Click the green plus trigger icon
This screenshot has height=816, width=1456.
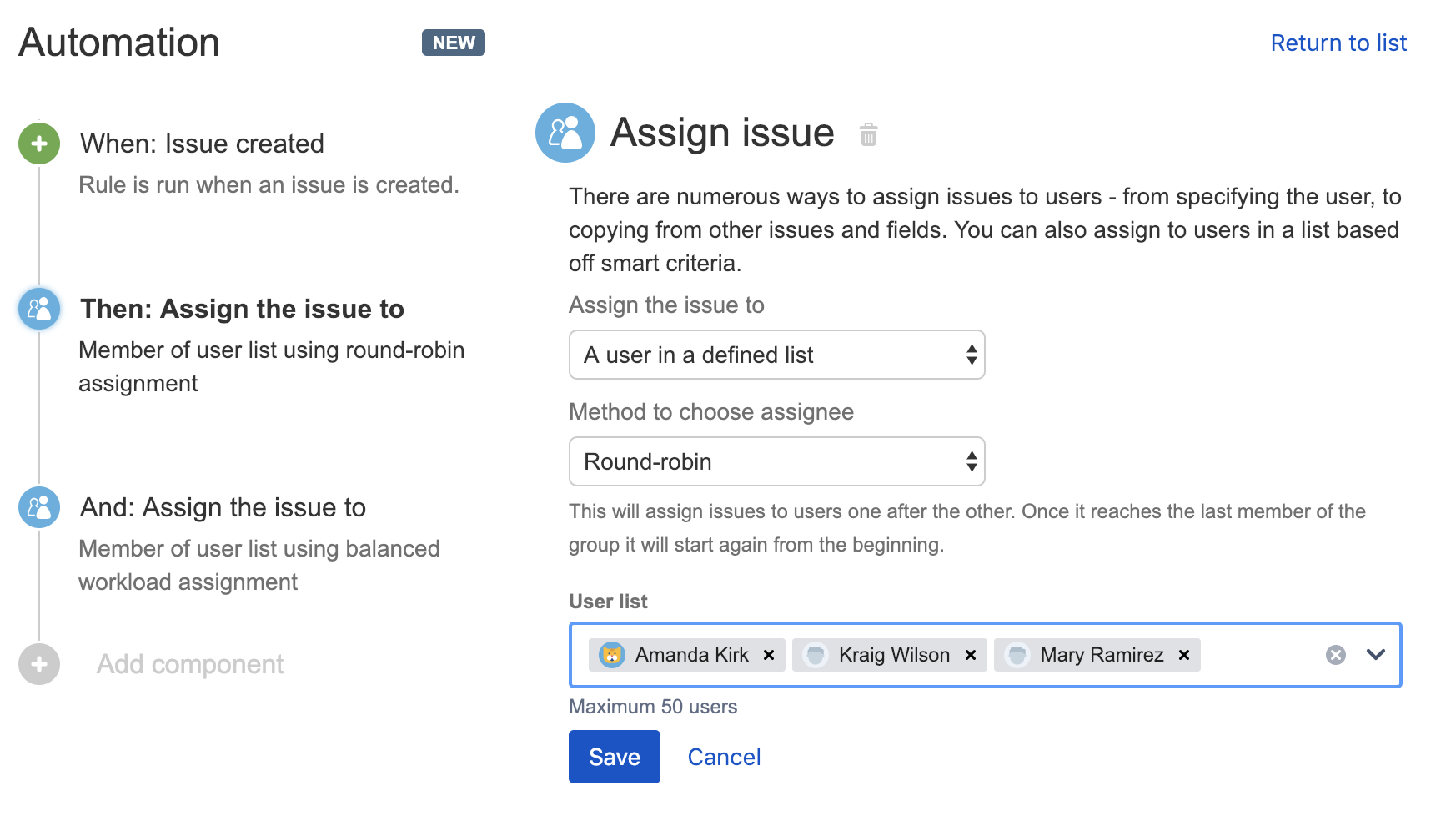[x=39, y=144]
